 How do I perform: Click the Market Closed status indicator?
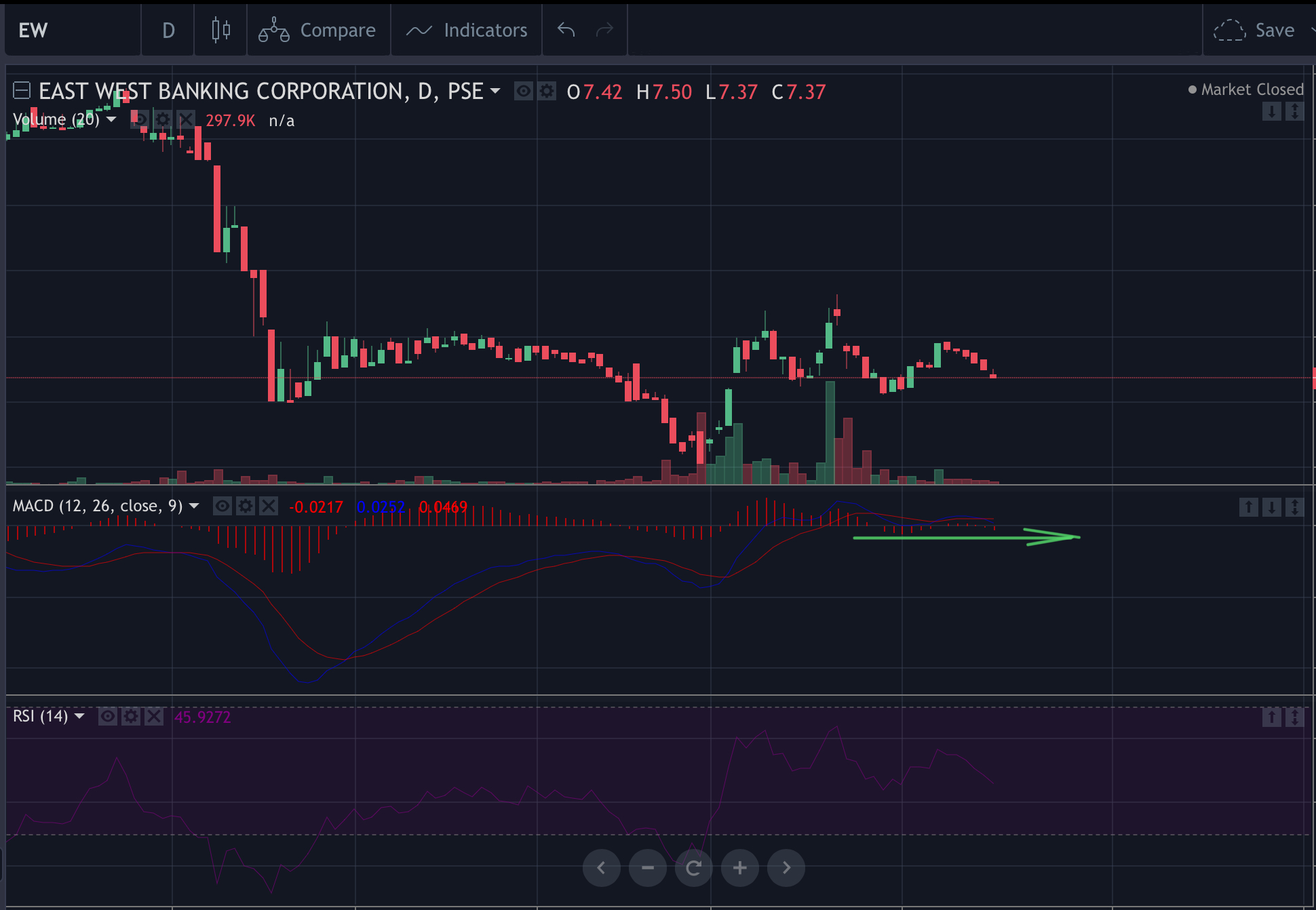pyautogui.click(x=1246, y=90)
